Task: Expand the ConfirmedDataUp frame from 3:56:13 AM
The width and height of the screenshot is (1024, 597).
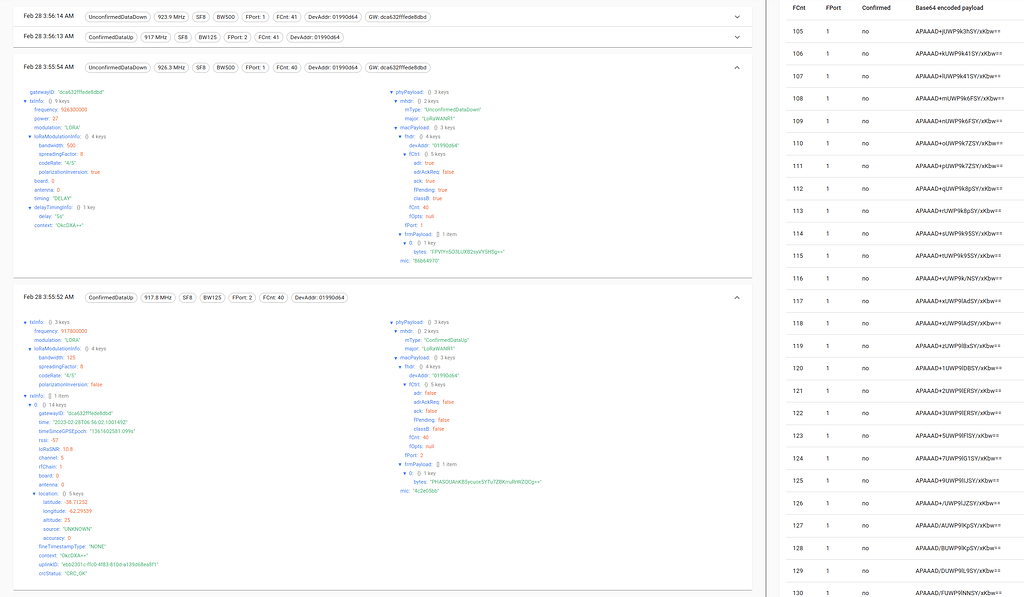Action: 737,38
